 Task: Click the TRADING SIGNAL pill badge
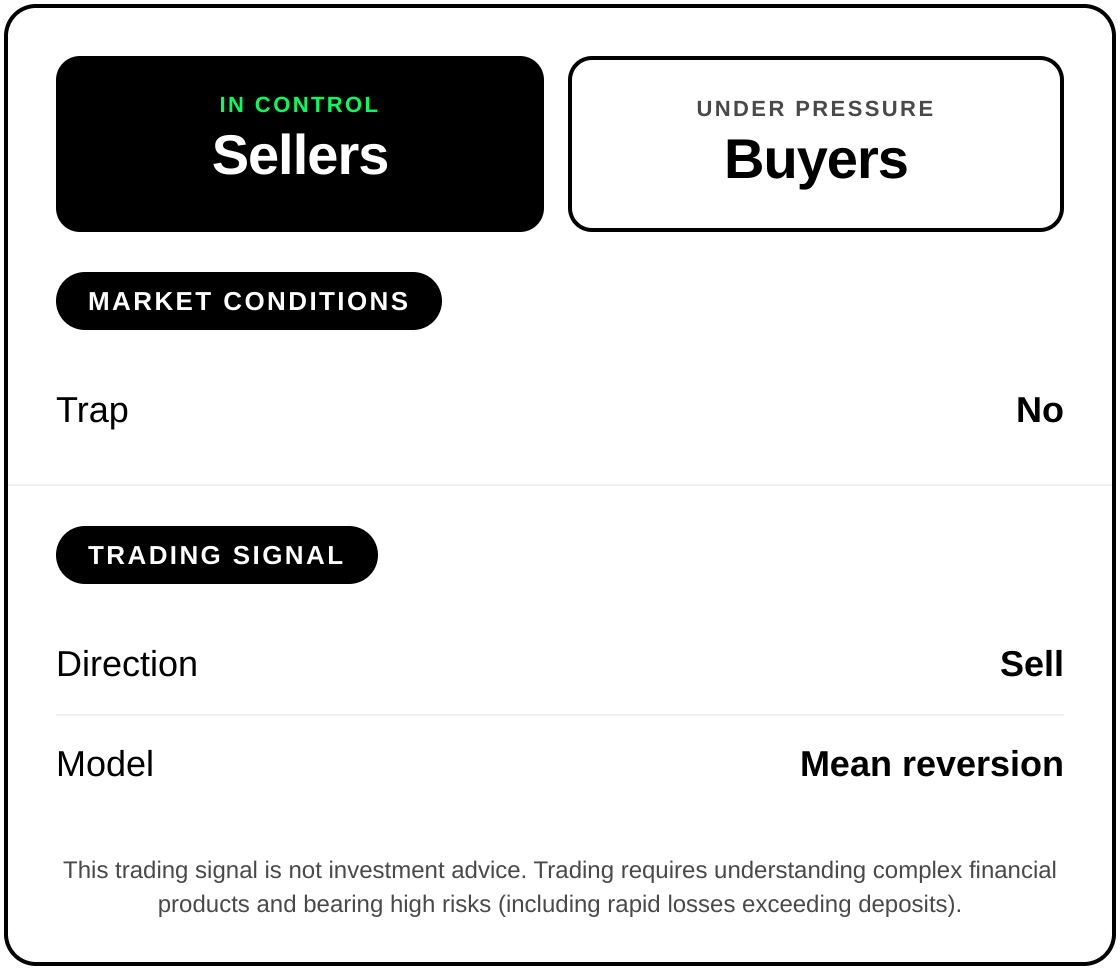tap(217, 555)
